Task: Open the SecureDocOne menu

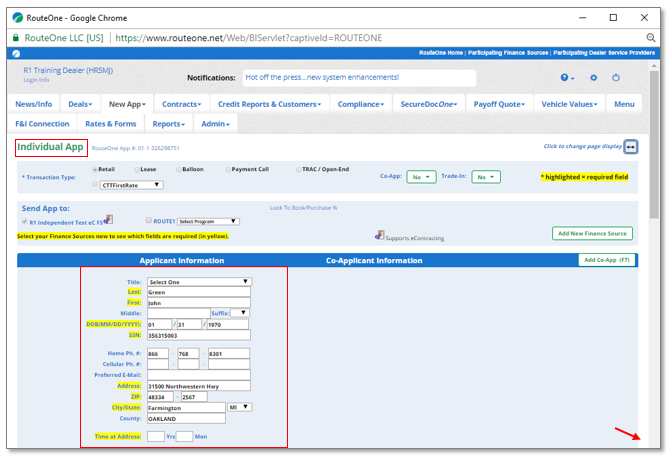Action: pyautogui.click(x=429, y=104)
